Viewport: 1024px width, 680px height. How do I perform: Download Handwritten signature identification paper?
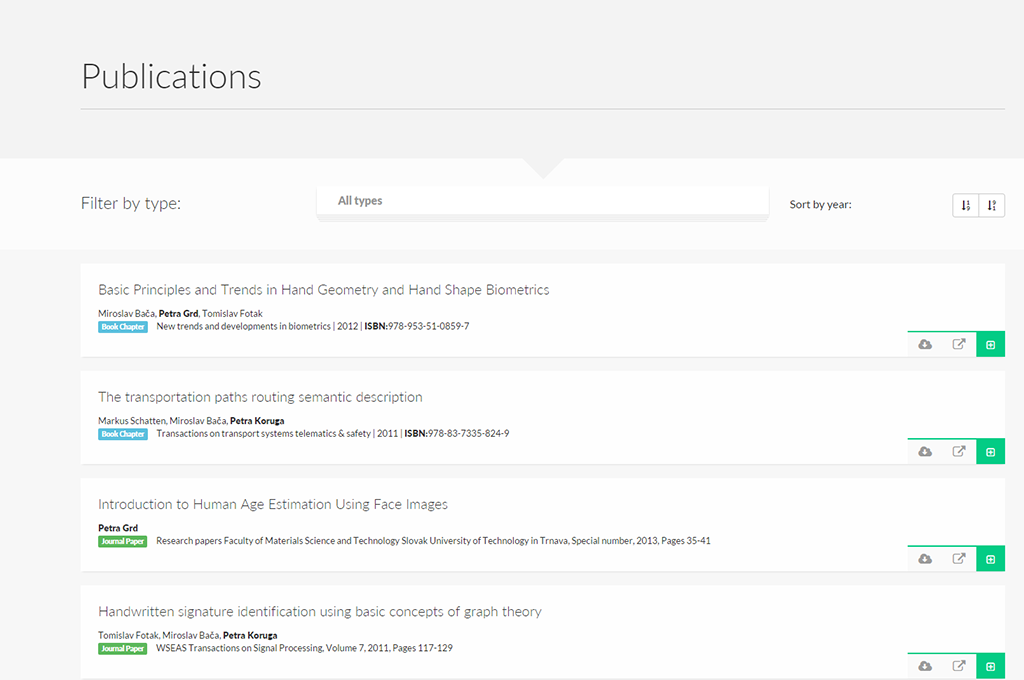[x=925, y=666]
